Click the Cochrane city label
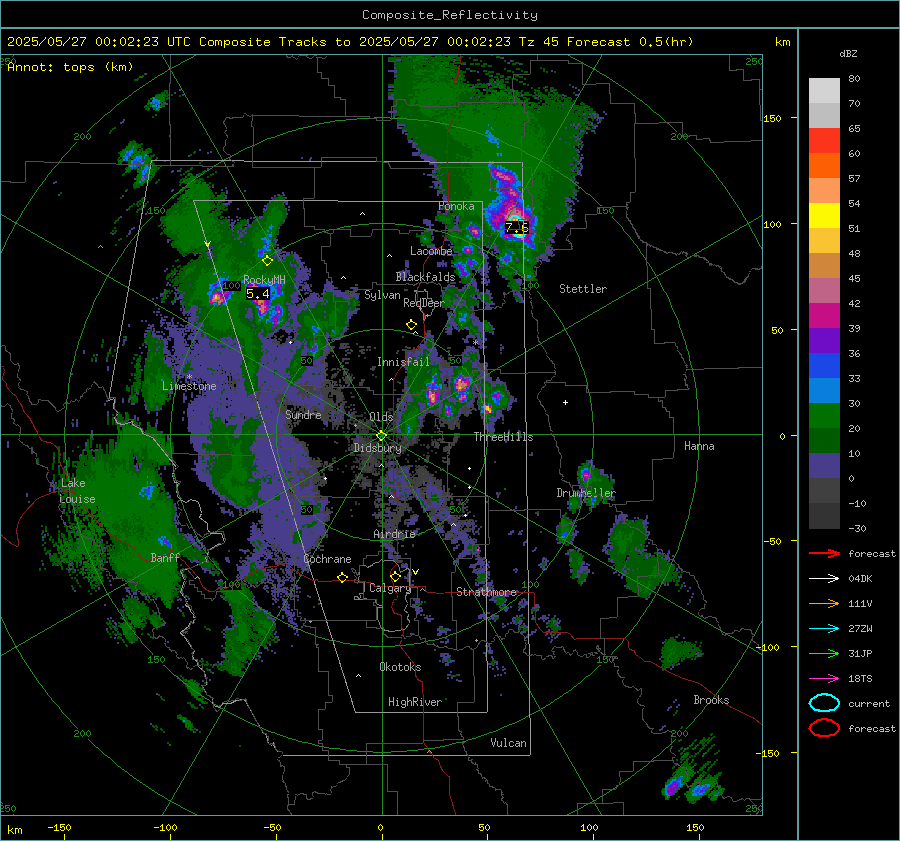 click(x=327, y=559)
